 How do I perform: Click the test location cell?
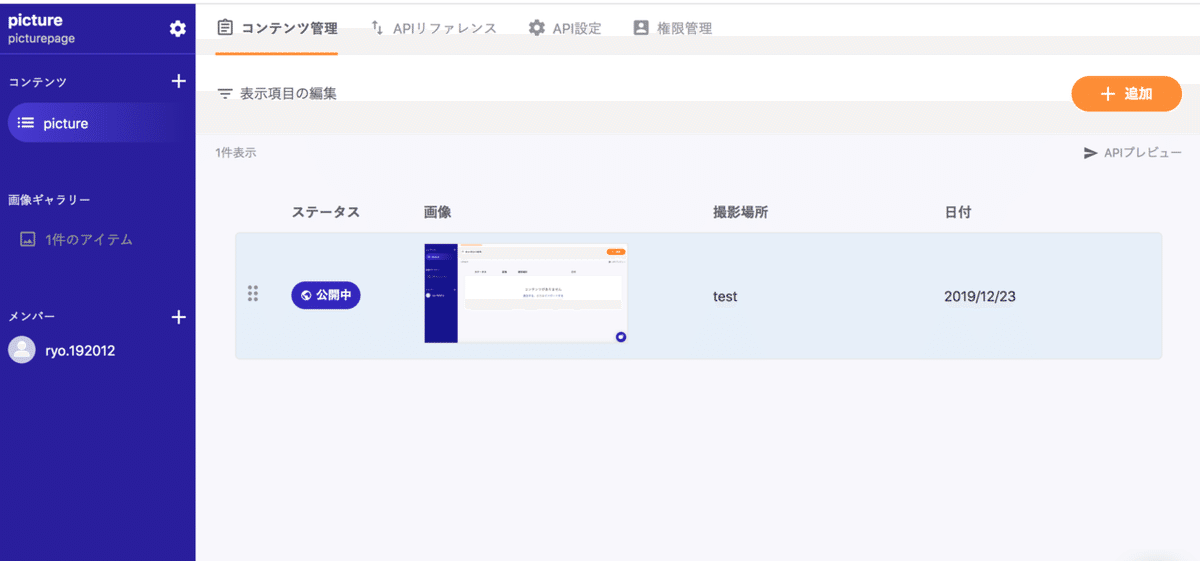coord(725,297)
